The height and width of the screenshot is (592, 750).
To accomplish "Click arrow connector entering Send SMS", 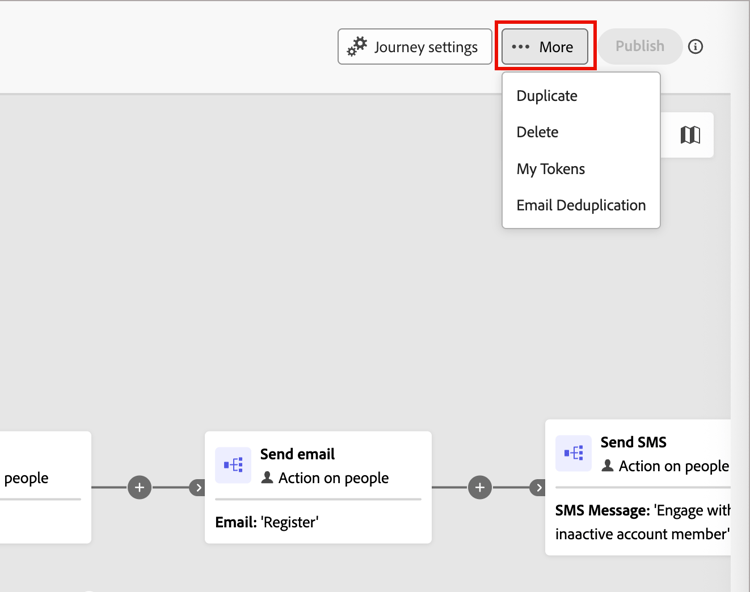I will 539,488.
